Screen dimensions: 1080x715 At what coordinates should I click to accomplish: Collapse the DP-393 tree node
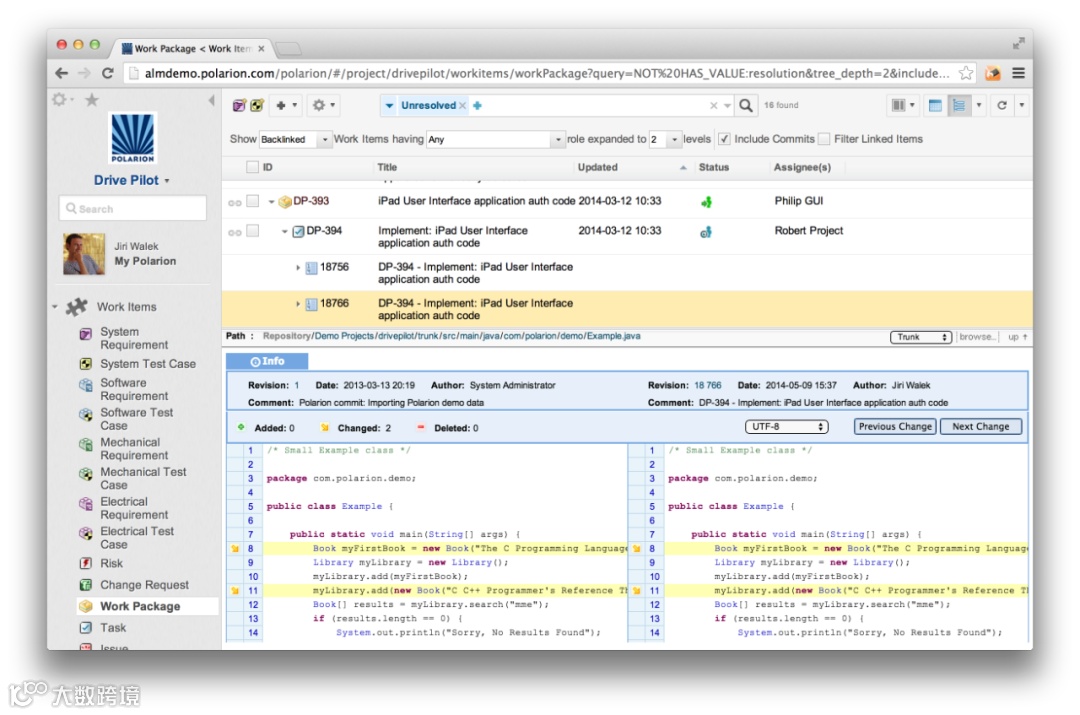271,202
